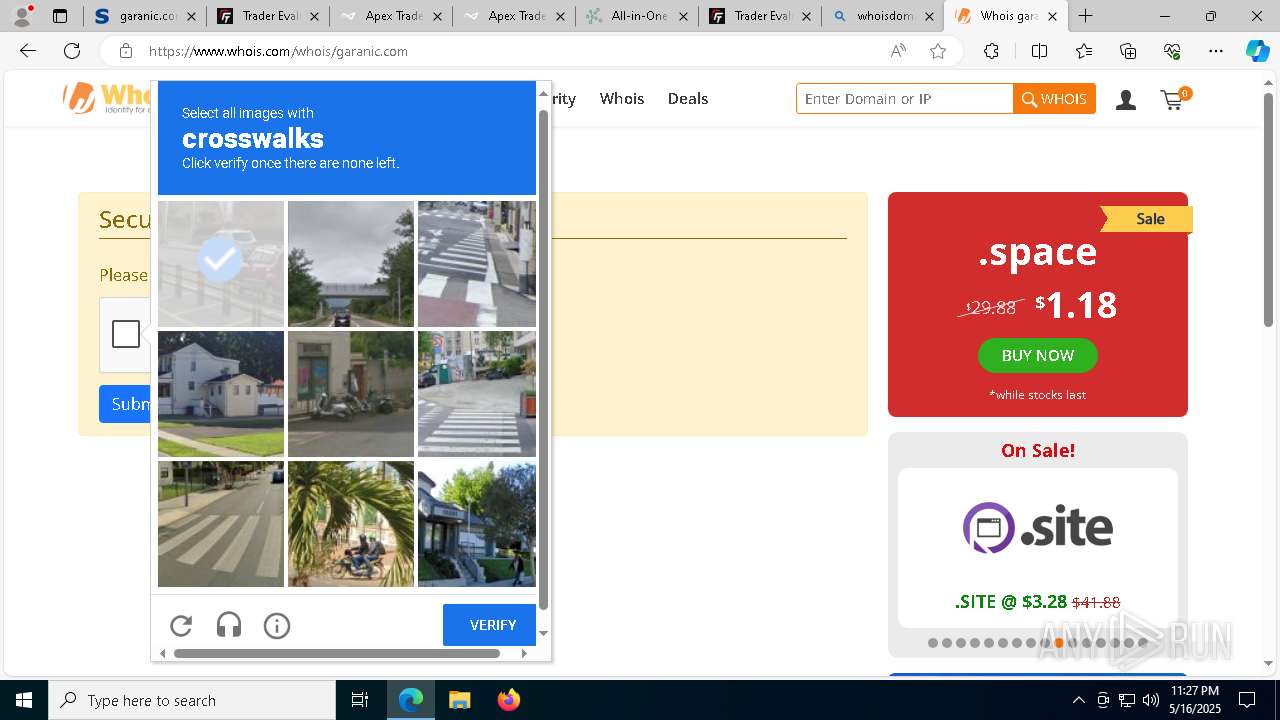
Task: Open Task View on taskbar
Action: (360, 700)
